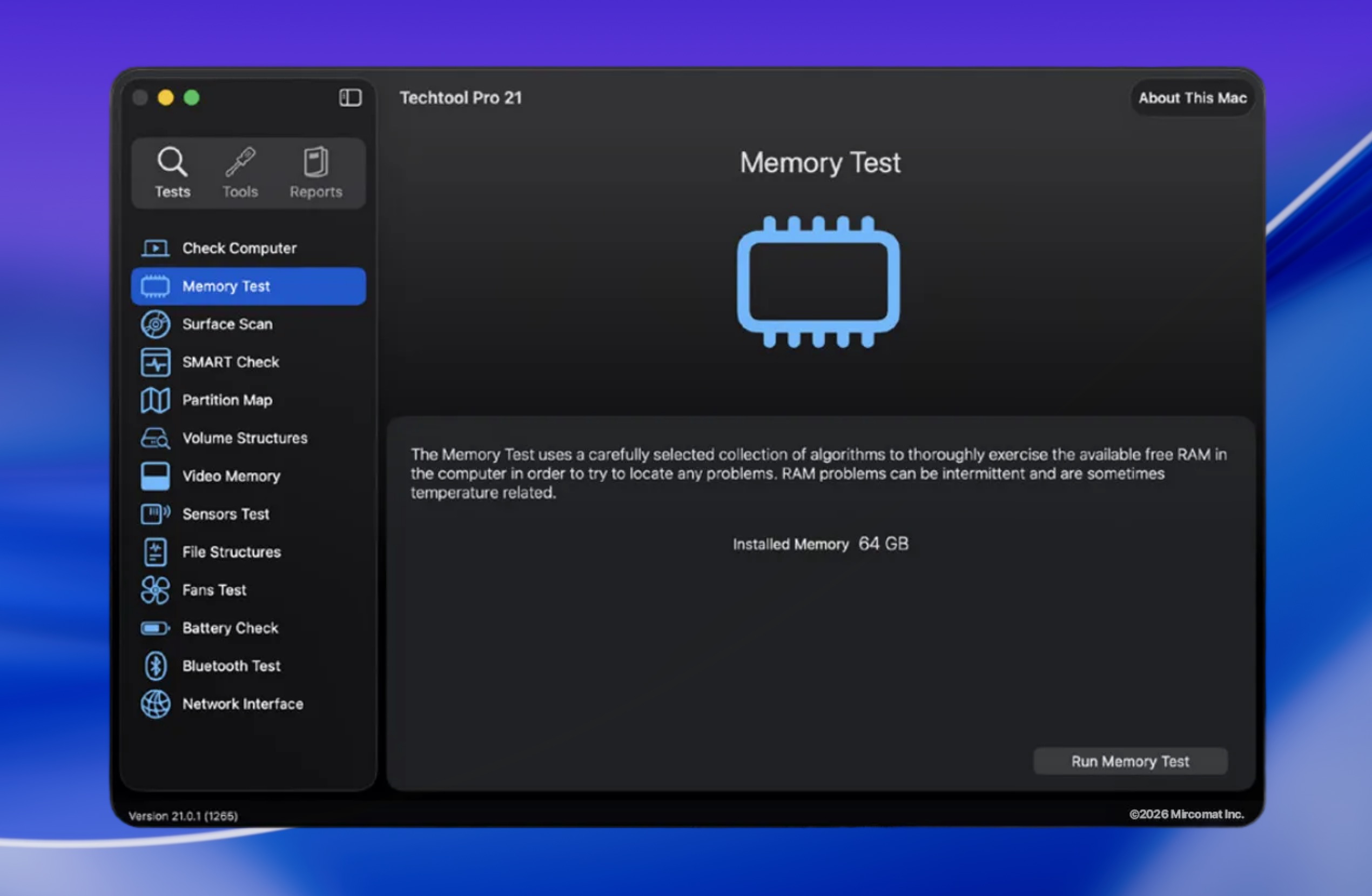The height and width of the screenshot is (896, 1372).
Task: Open About This Mac
Action: (1192, 98)
